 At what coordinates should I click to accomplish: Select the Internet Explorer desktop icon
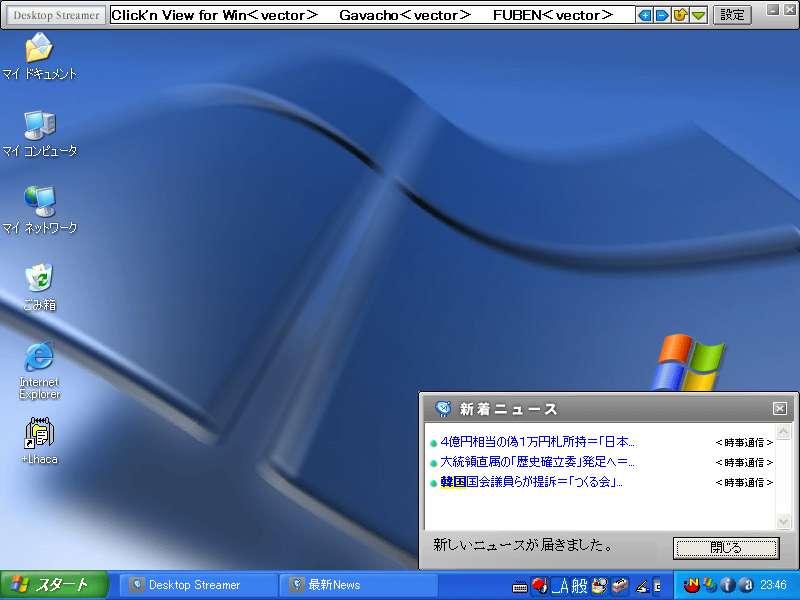pos(39,370)
